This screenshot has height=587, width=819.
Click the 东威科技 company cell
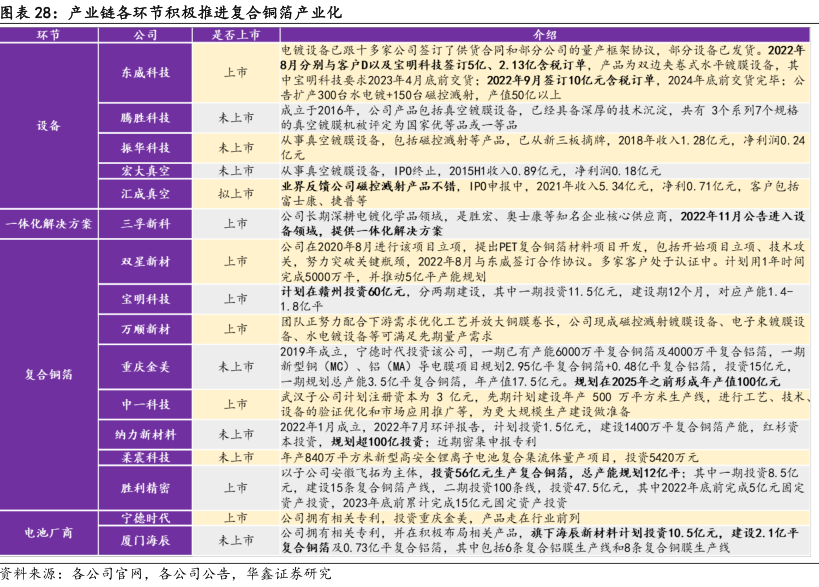tap(145, 73)
